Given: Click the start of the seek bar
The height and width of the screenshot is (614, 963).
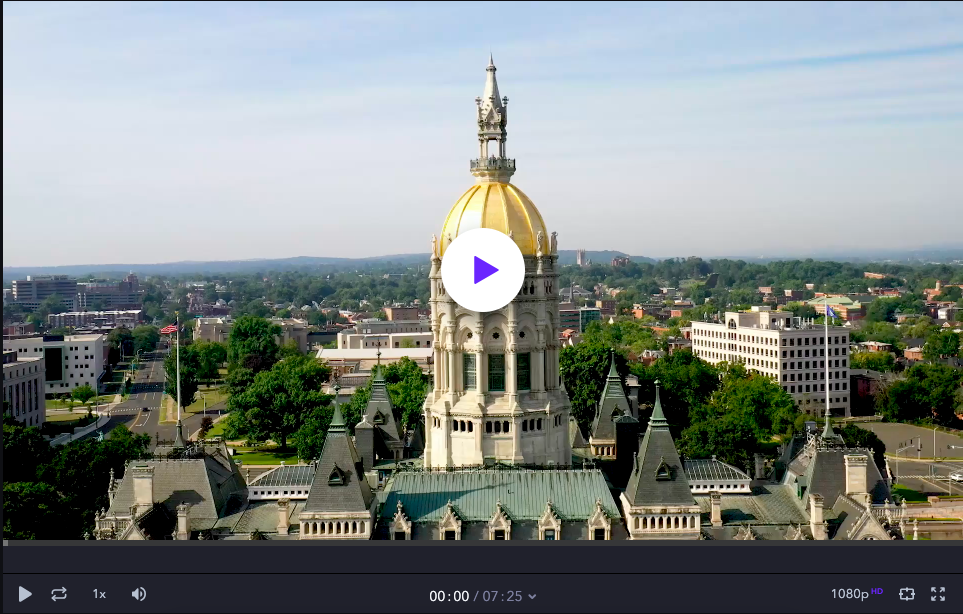Looking at the screenshot, I should pyautogui.click(x=8, y=557).
